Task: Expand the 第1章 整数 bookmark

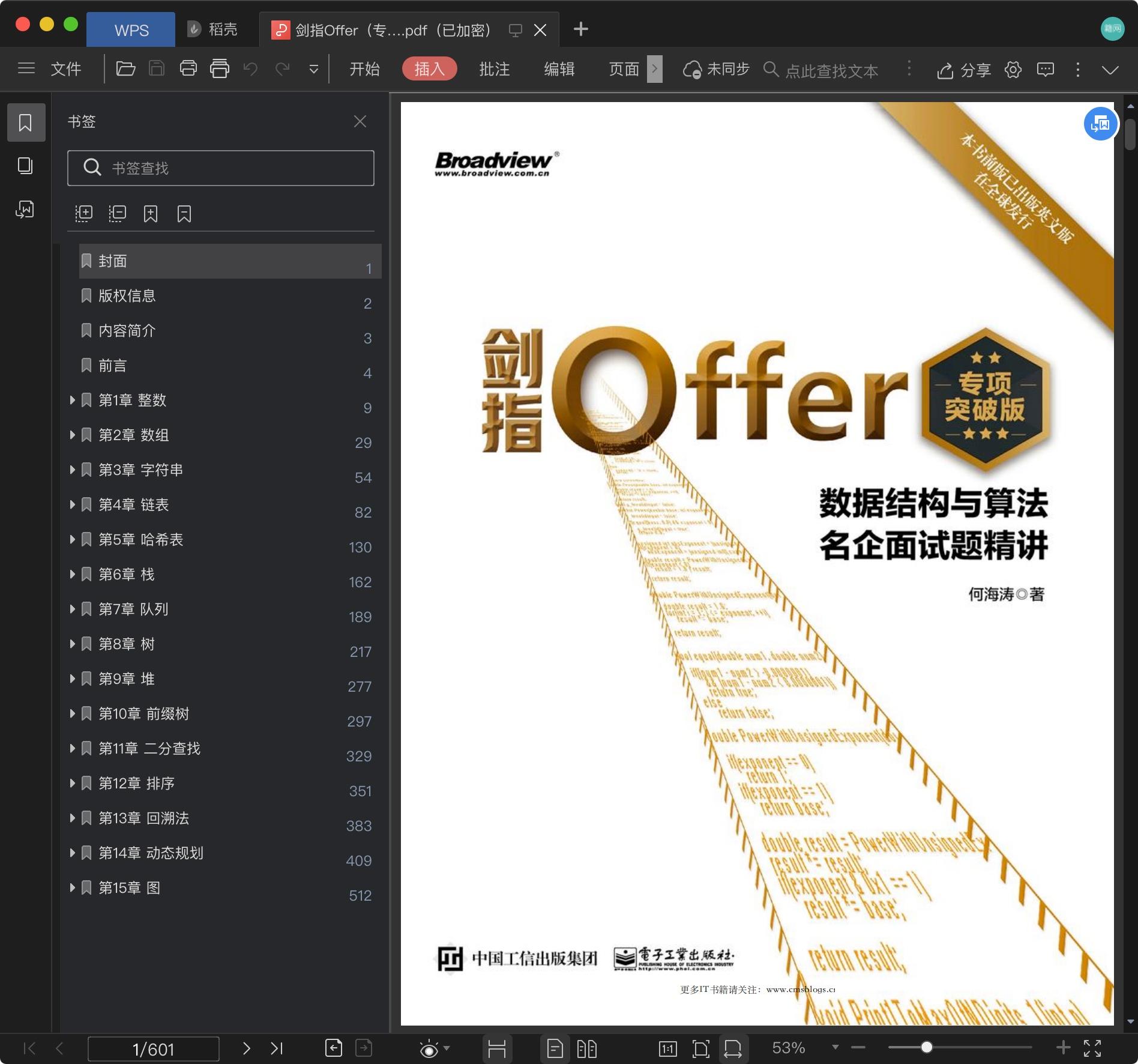Action: 72,400
